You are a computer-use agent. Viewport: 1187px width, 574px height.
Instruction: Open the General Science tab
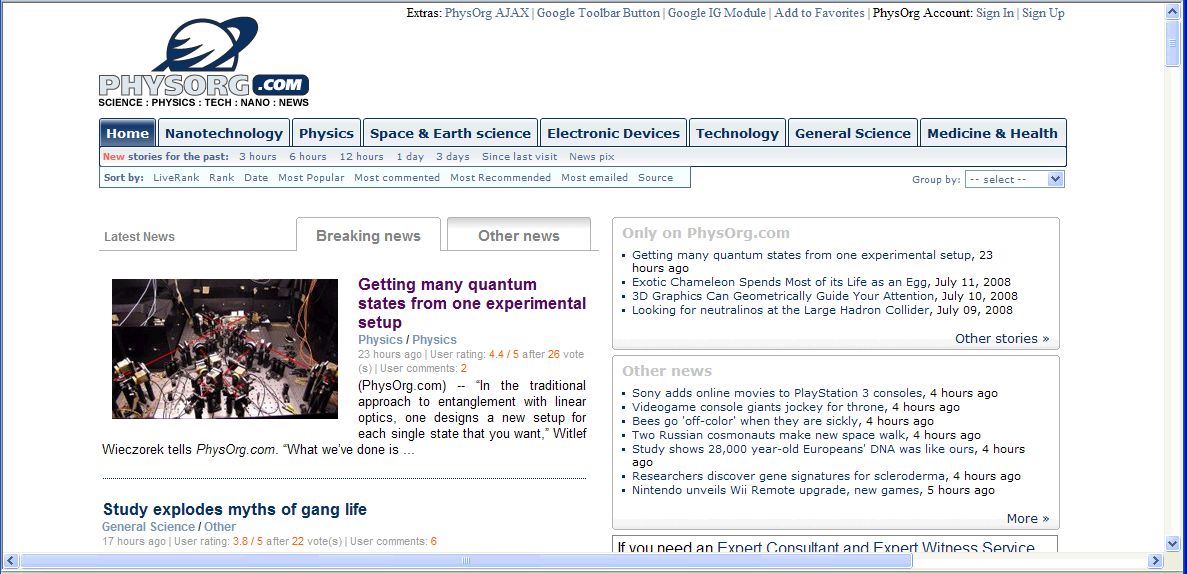pos(853,133)
